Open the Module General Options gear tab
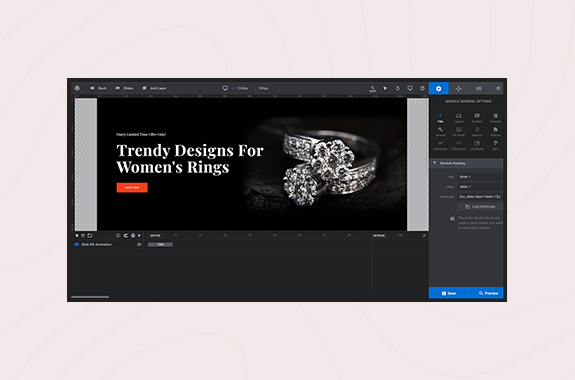 coord(439,88)
